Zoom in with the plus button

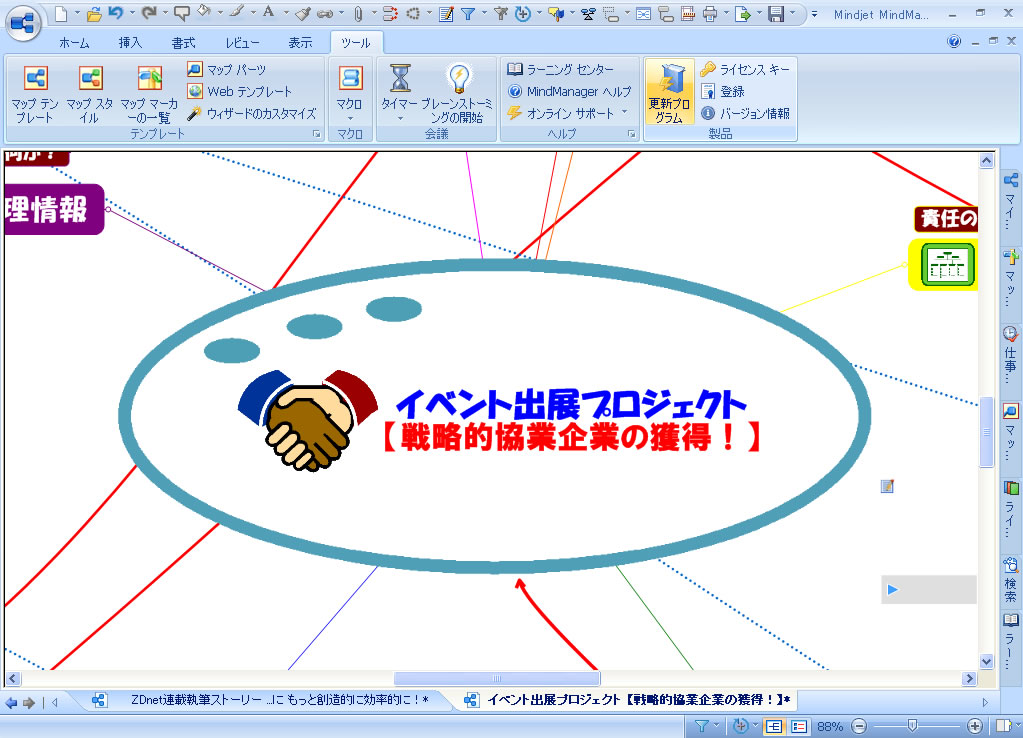pyautogui.click(x=975, y=726)
